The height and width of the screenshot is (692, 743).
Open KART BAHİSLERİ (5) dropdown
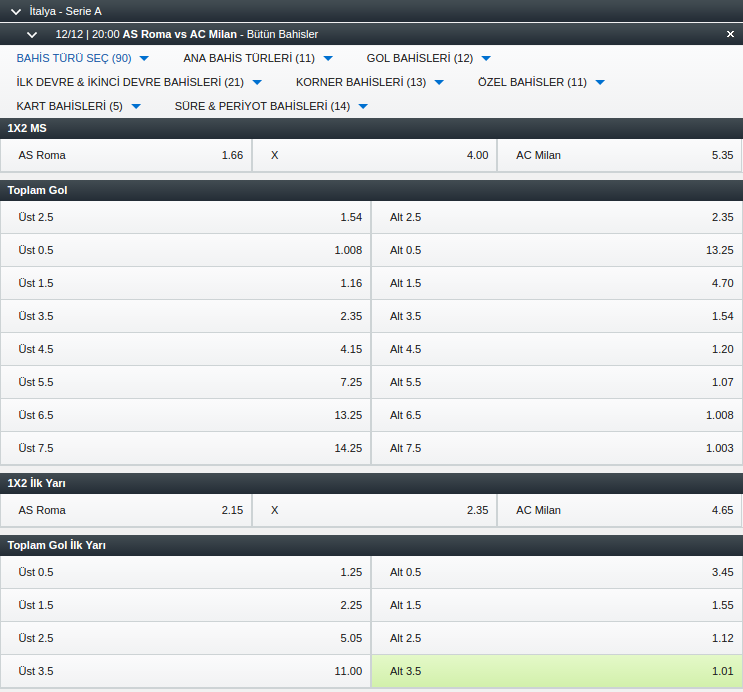click(78, 106)
